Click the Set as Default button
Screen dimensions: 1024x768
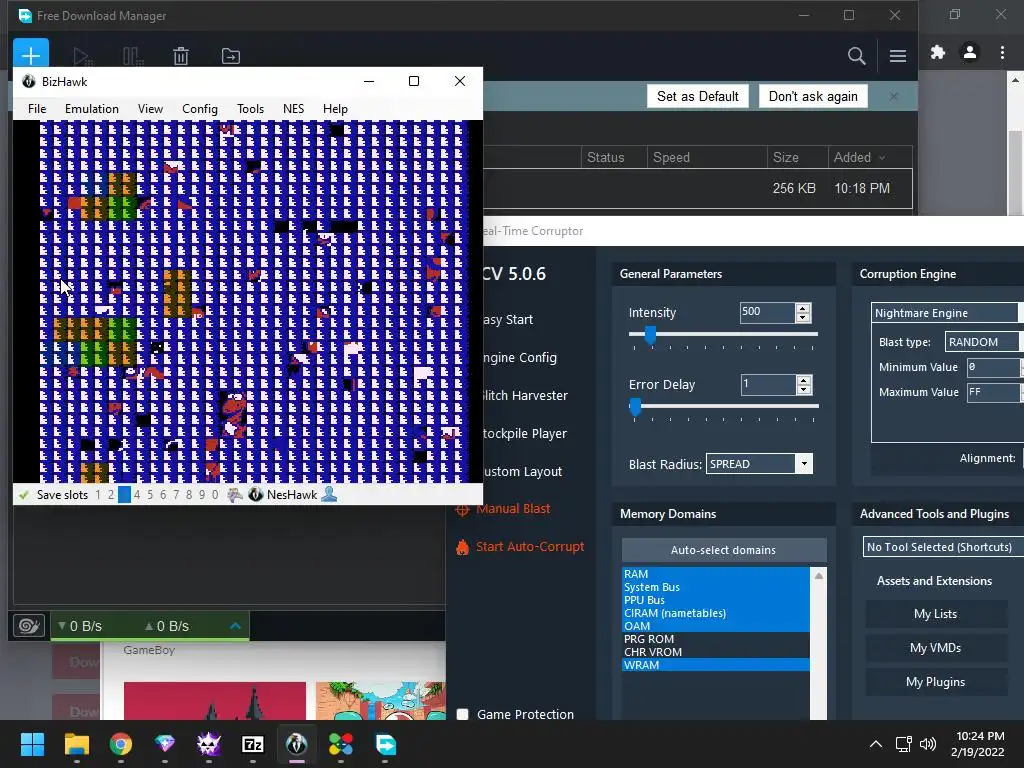pos(697,97)
